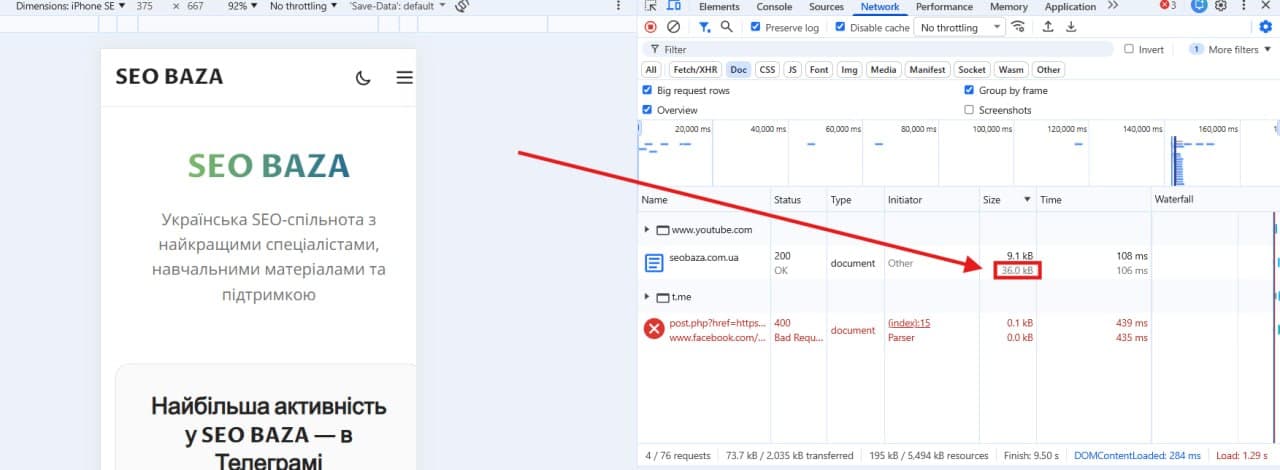Uncheck the Overview checkbox
Viewport: 1280px width, 470px height.
coord(647,110)
